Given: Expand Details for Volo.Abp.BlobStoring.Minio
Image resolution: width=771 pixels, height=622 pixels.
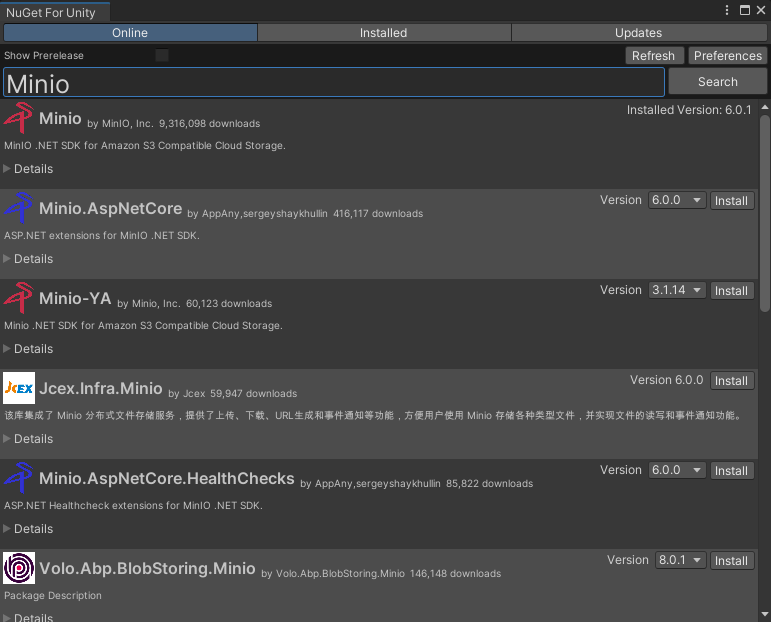Looking at the screenshot, I should point(29,617).
